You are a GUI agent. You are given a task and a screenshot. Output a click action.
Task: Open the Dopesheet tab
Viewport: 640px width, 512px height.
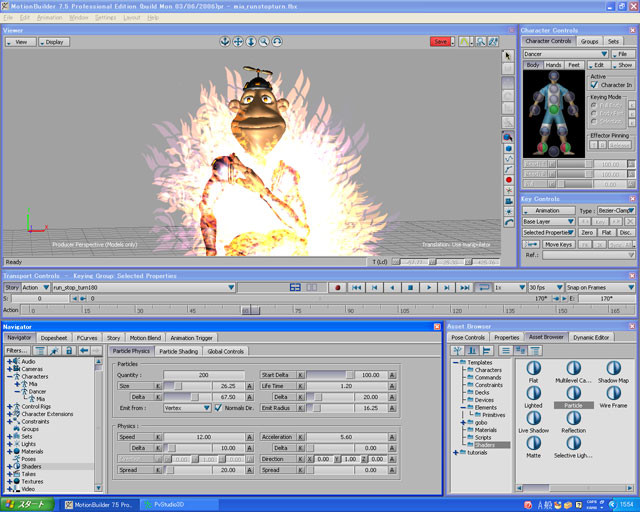pos(54,338)
